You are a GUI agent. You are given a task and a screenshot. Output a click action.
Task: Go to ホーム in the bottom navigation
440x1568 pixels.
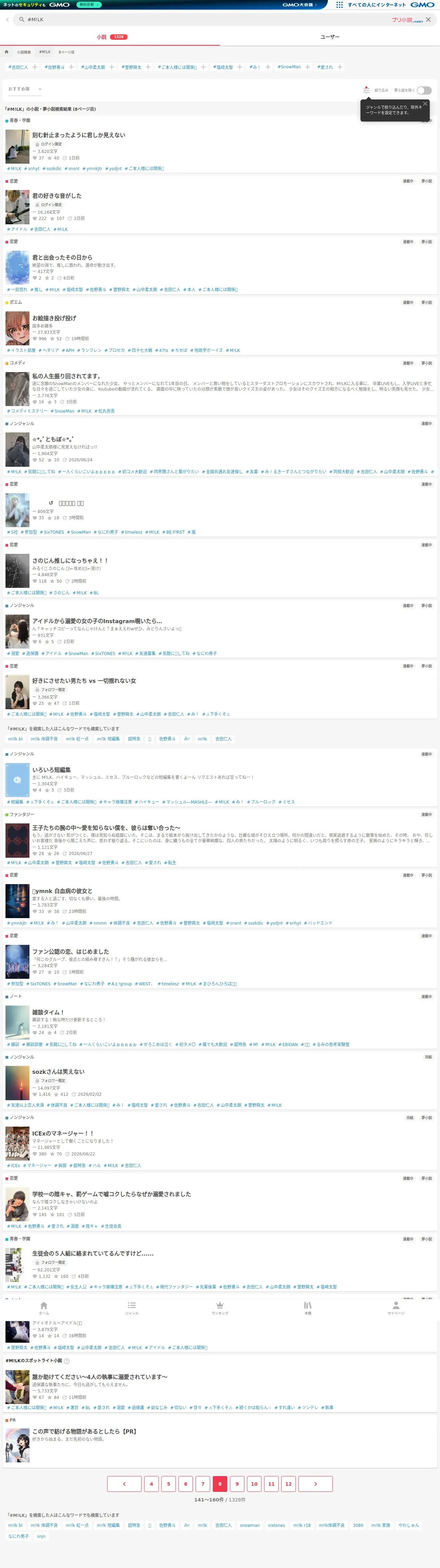[x=44, y=1308]
